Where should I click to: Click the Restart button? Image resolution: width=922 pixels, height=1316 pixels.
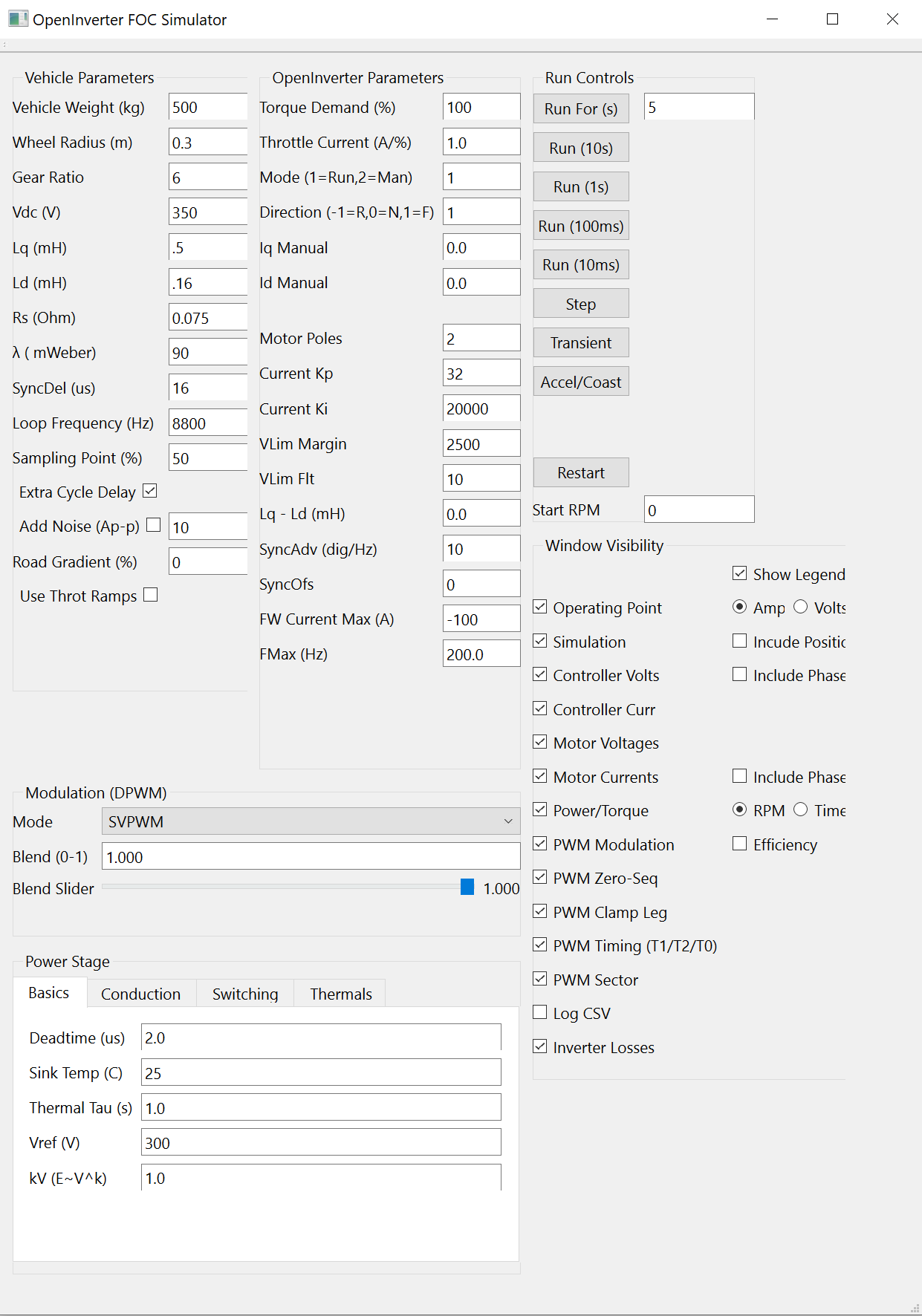coord(581,472)
